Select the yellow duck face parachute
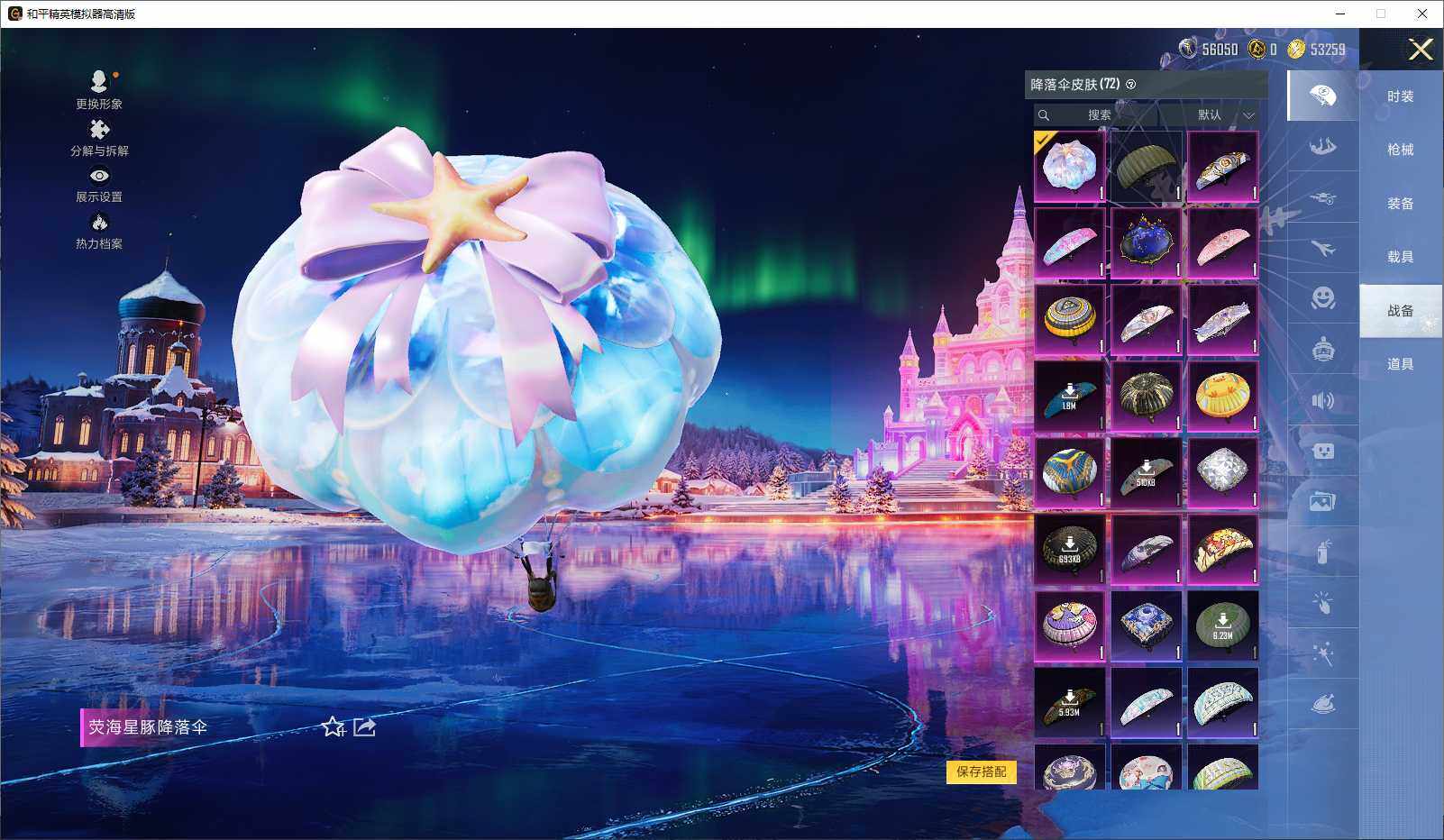 [1222, 396]
